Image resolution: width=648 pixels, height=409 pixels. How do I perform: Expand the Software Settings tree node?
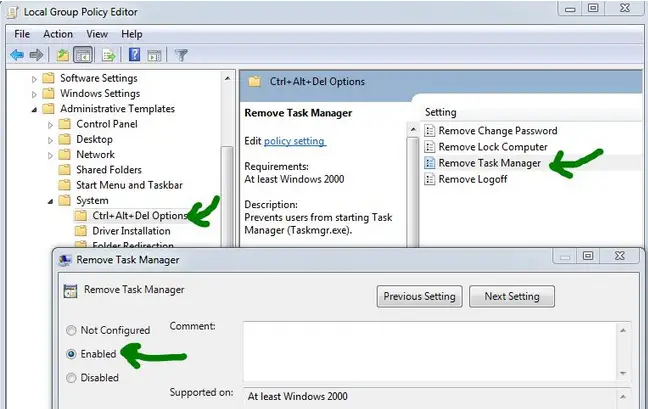click(x=34, y=78)
